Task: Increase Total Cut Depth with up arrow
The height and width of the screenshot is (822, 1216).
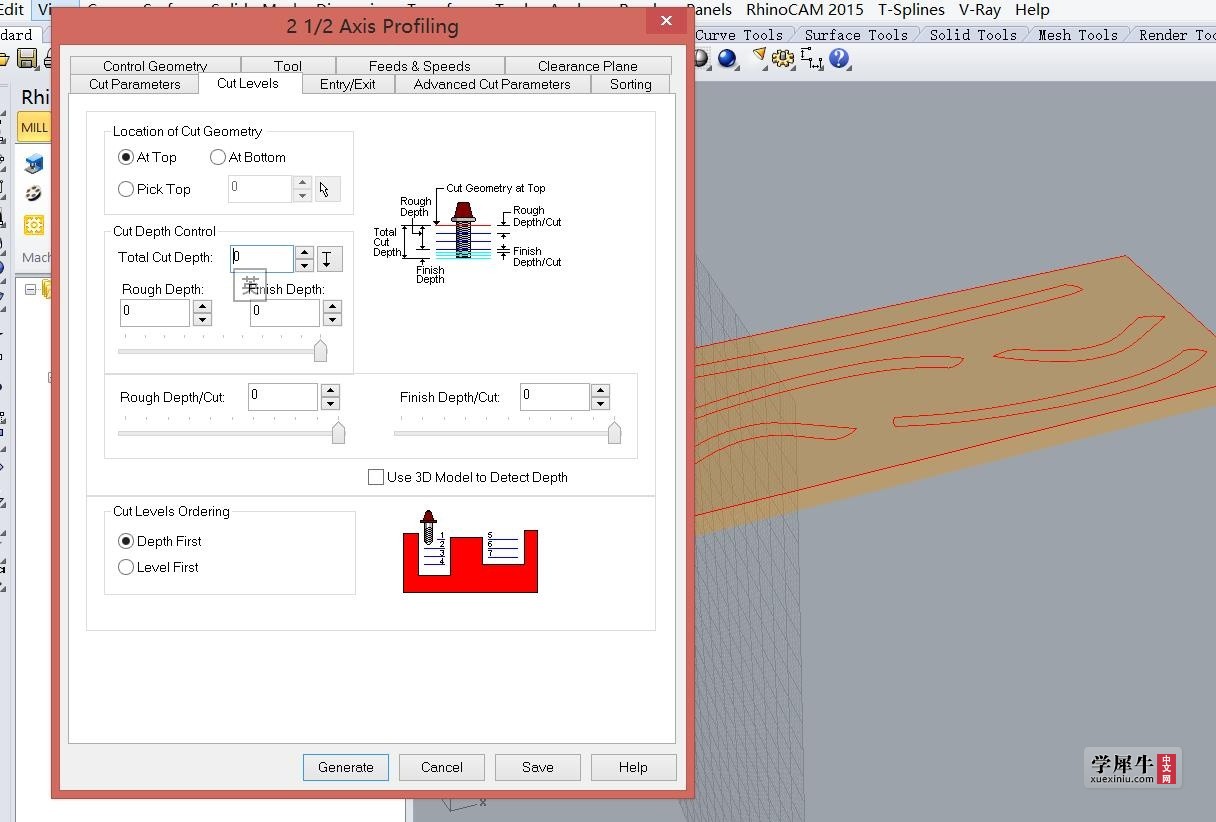Action: point(305,253)
